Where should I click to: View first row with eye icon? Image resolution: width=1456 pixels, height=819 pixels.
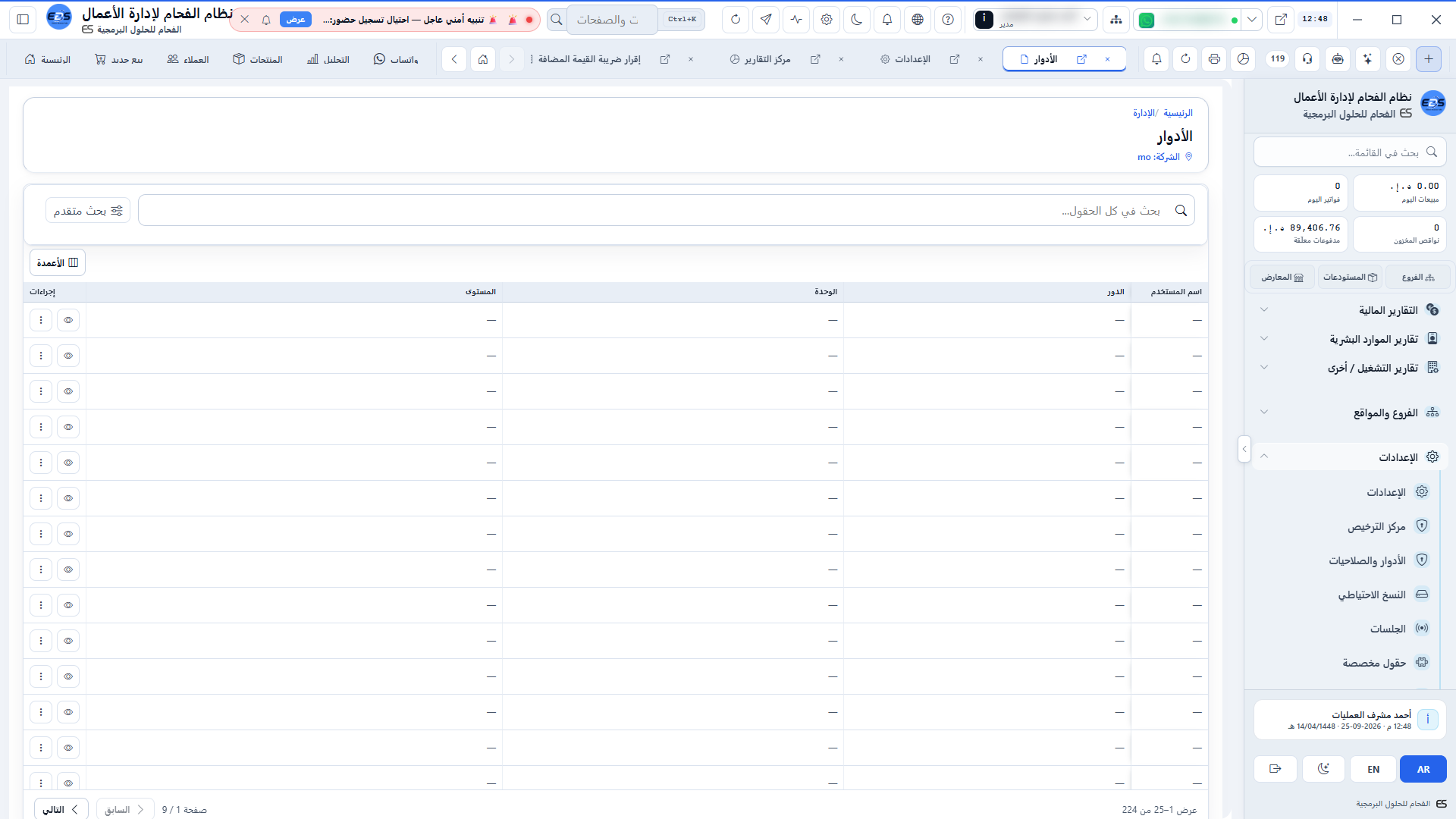coord(68,320)
